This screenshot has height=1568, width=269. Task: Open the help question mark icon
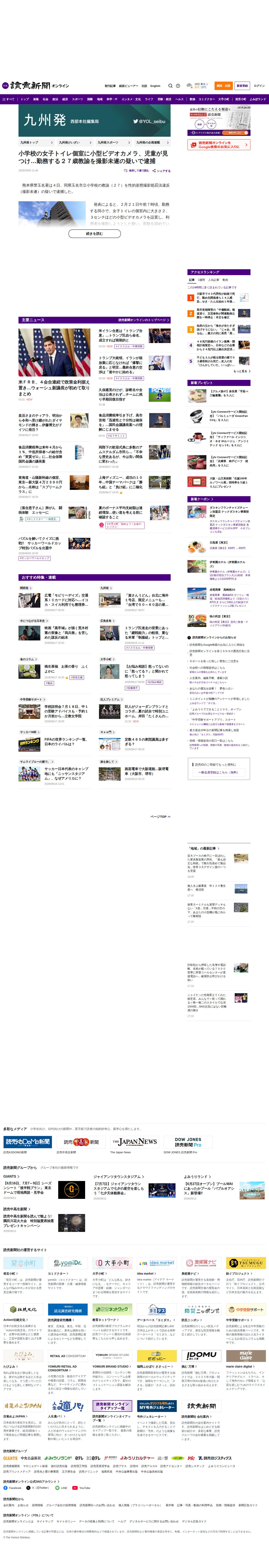tap(178, 86)
